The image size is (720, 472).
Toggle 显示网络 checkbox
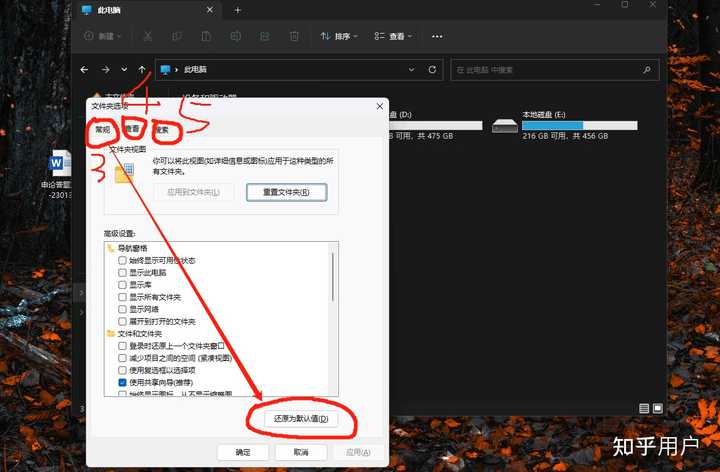[x=122, y=309]
